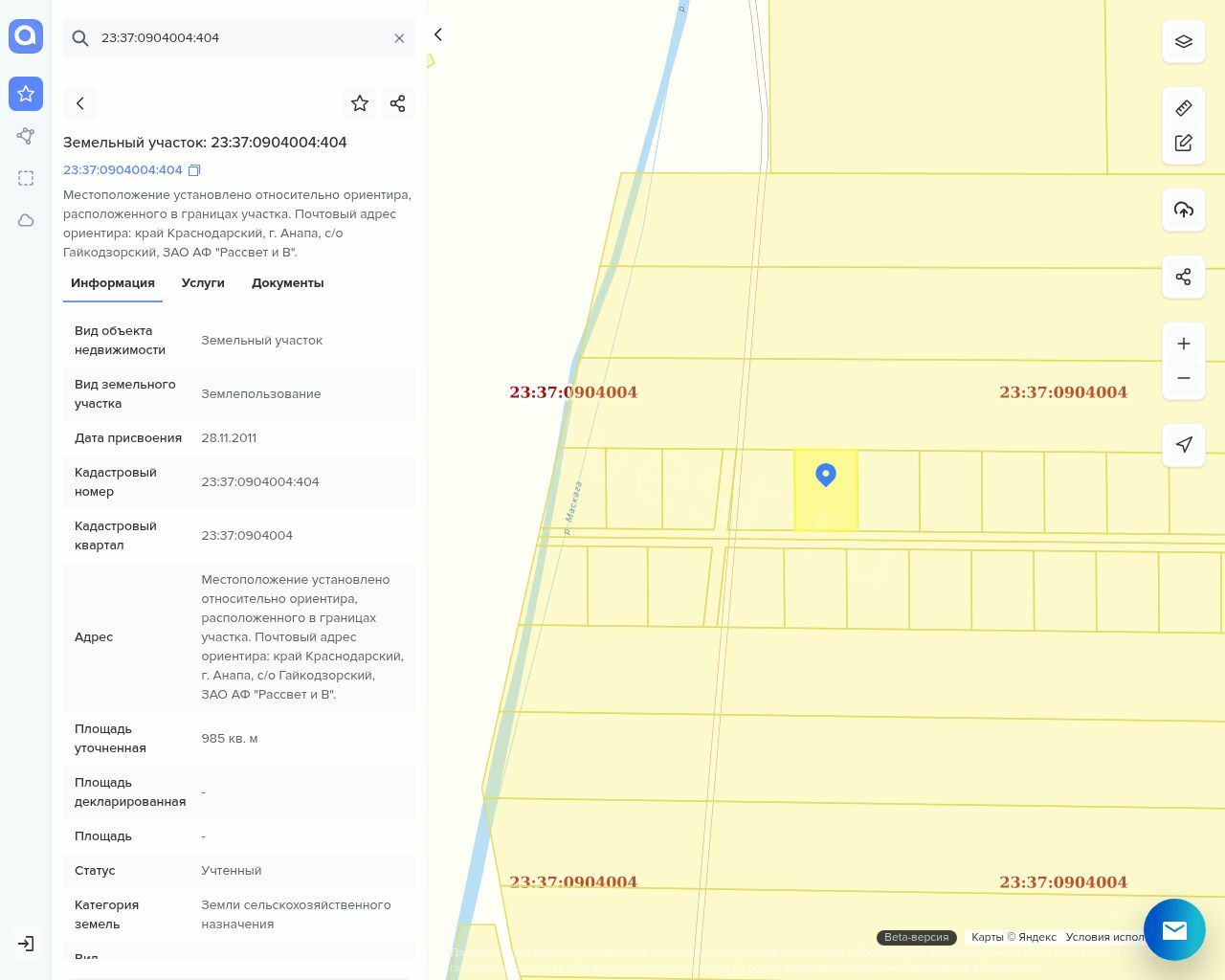The height and width of the screenshot is (980, 1225).
Task: Click the upload cloud button on map
Action: pos(1184,210)
